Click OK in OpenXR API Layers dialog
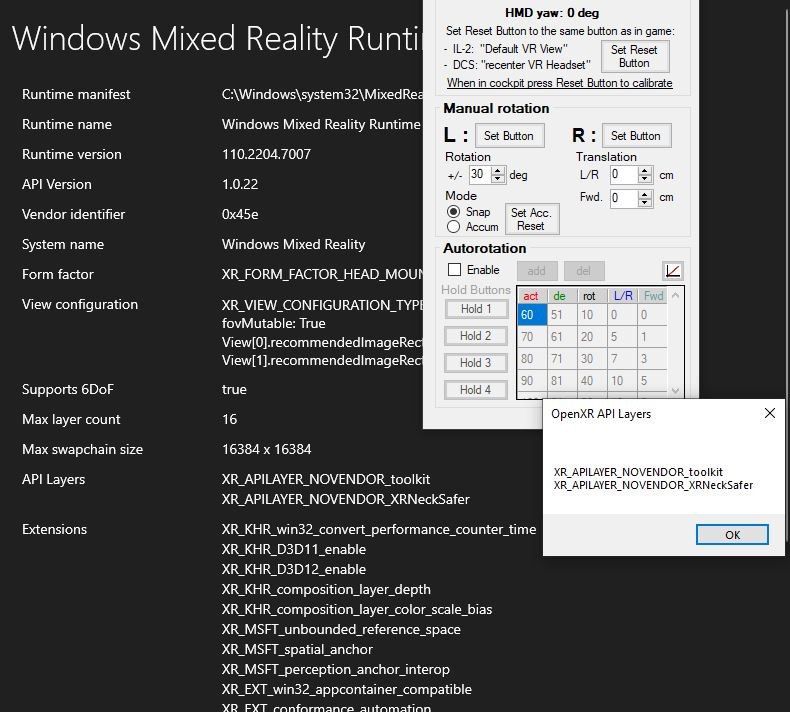Image resolution: width=790 pixels, height=712 pixels. click(732, 535)
